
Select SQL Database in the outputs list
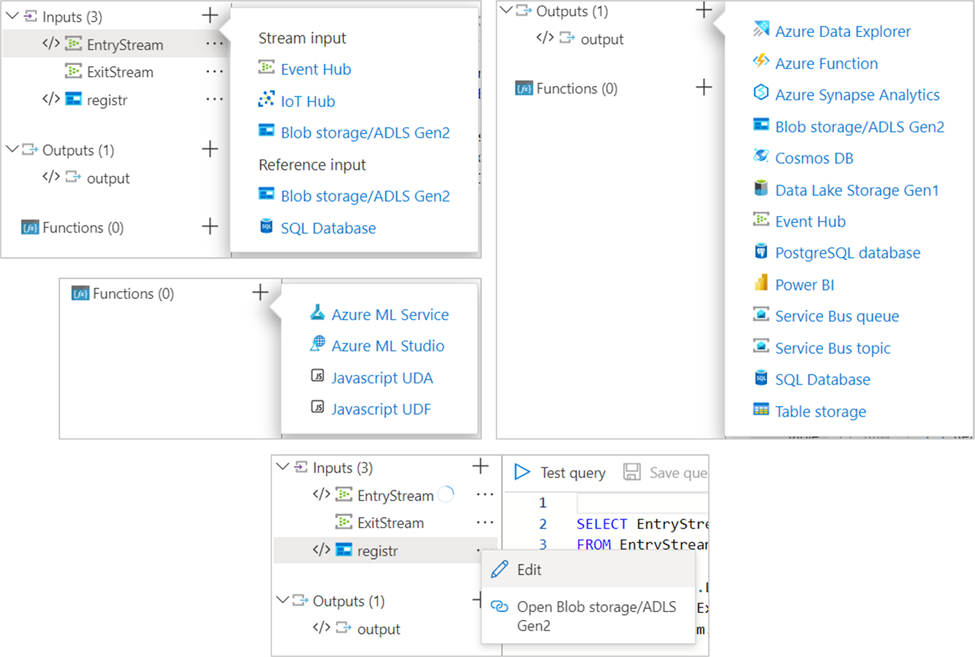[x=823, y=379]
